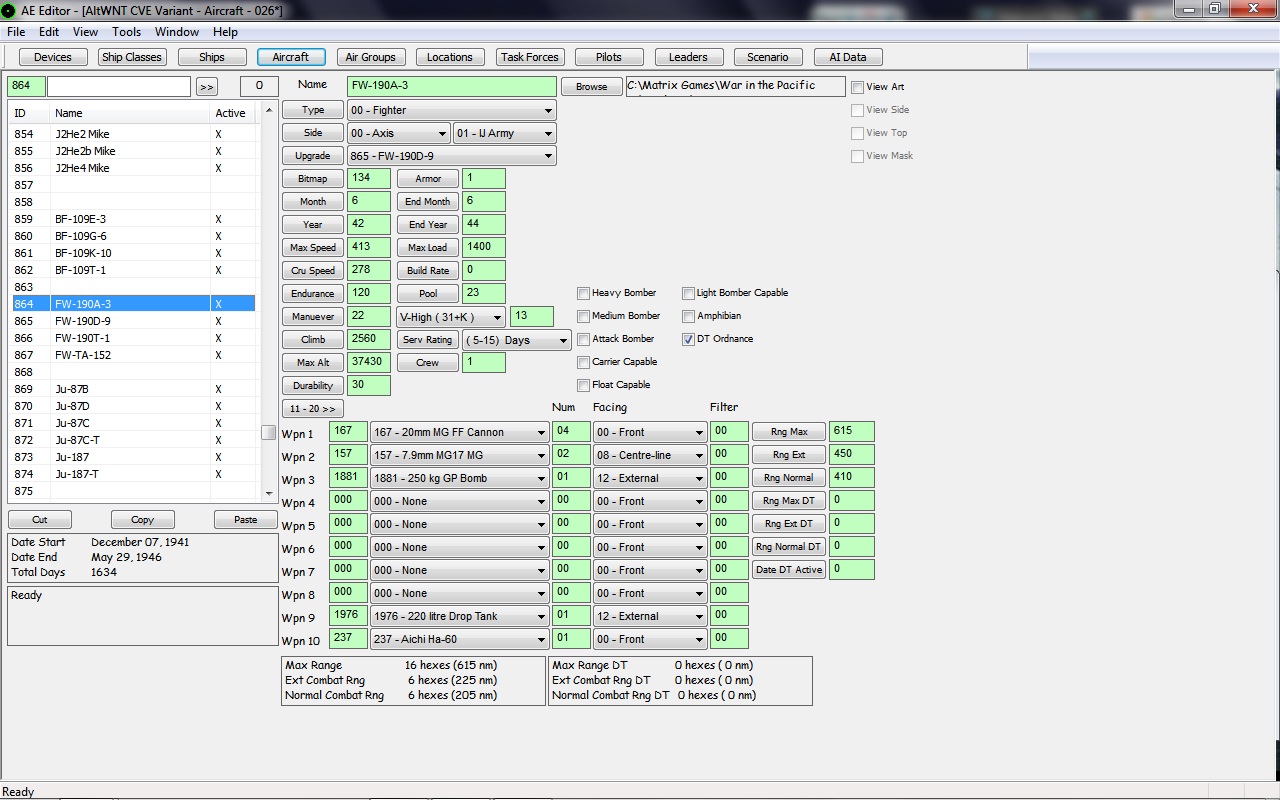The height and width of the screenshot is (800, 1280).
Task: Click the 11 - 20 >> weapon page button
Action: (313, 409)
